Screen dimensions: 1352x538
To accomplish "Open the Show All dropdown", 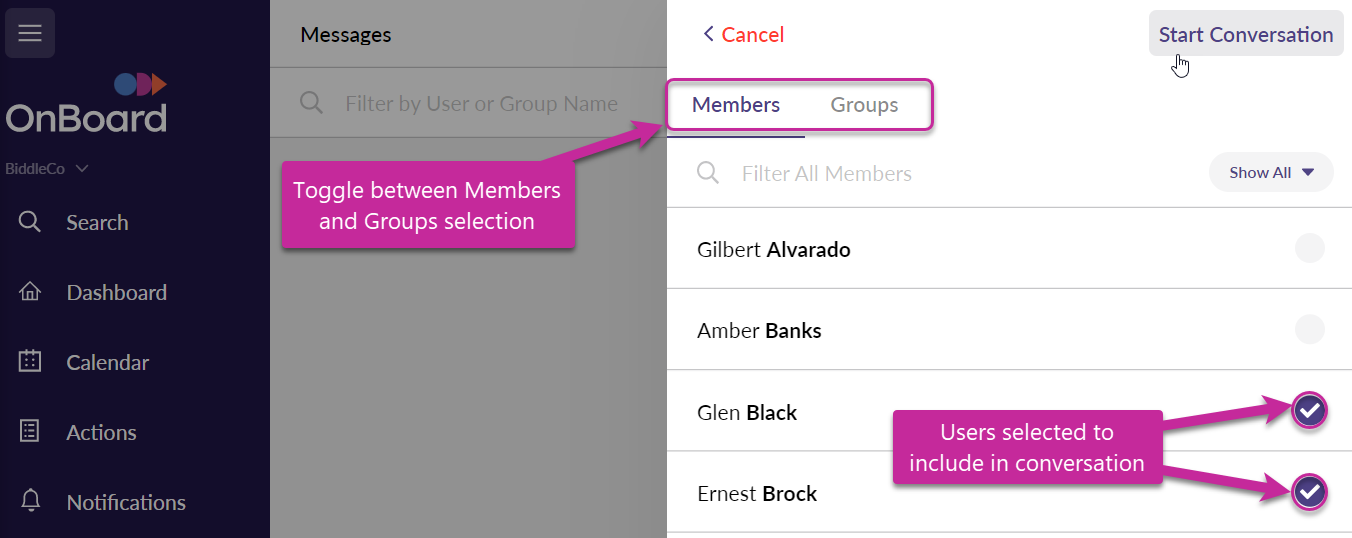I will pyautogui.click(x=1271, y=172).
